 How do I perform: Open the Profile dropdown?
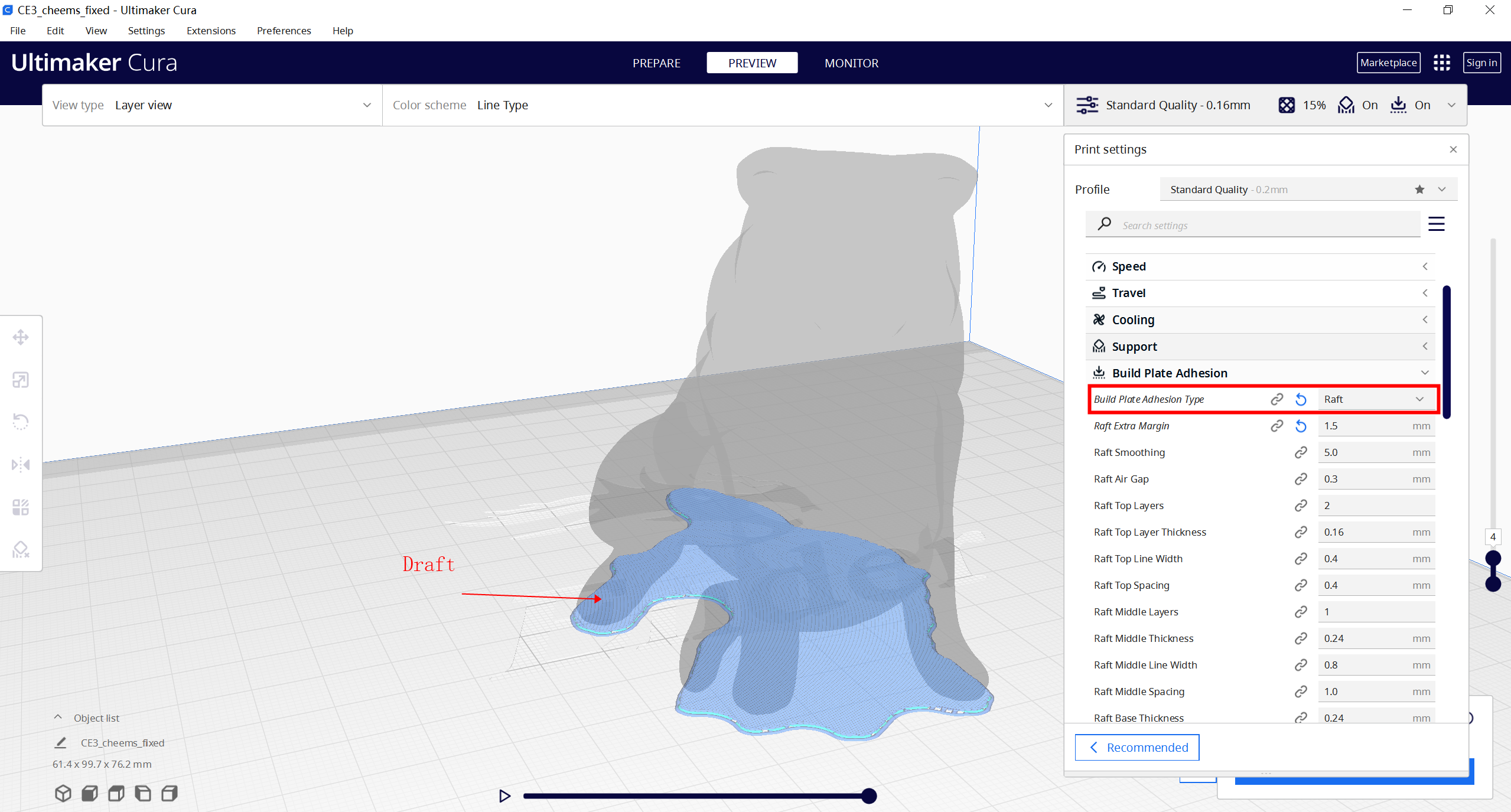[1308, 190]
